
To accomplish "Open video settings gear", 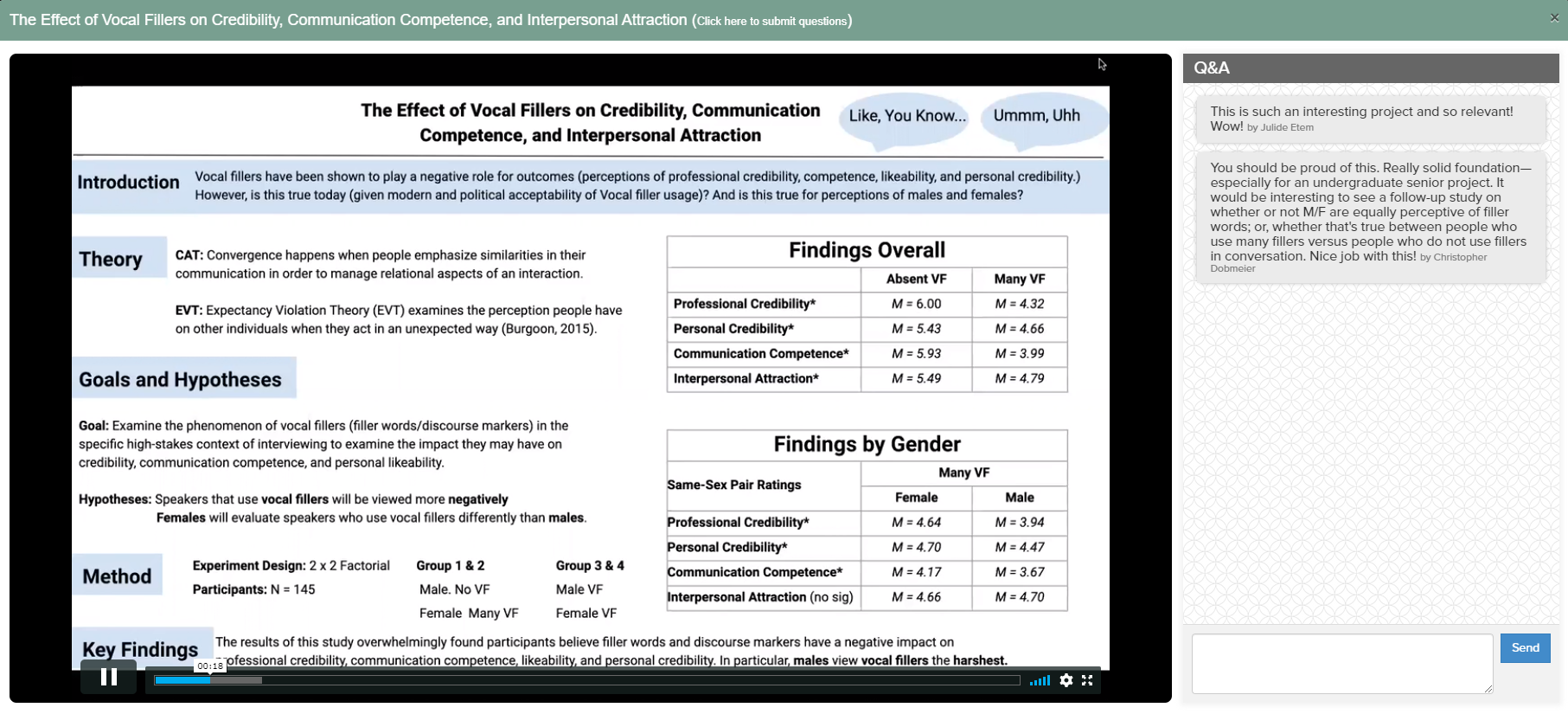I will 1066,680.
